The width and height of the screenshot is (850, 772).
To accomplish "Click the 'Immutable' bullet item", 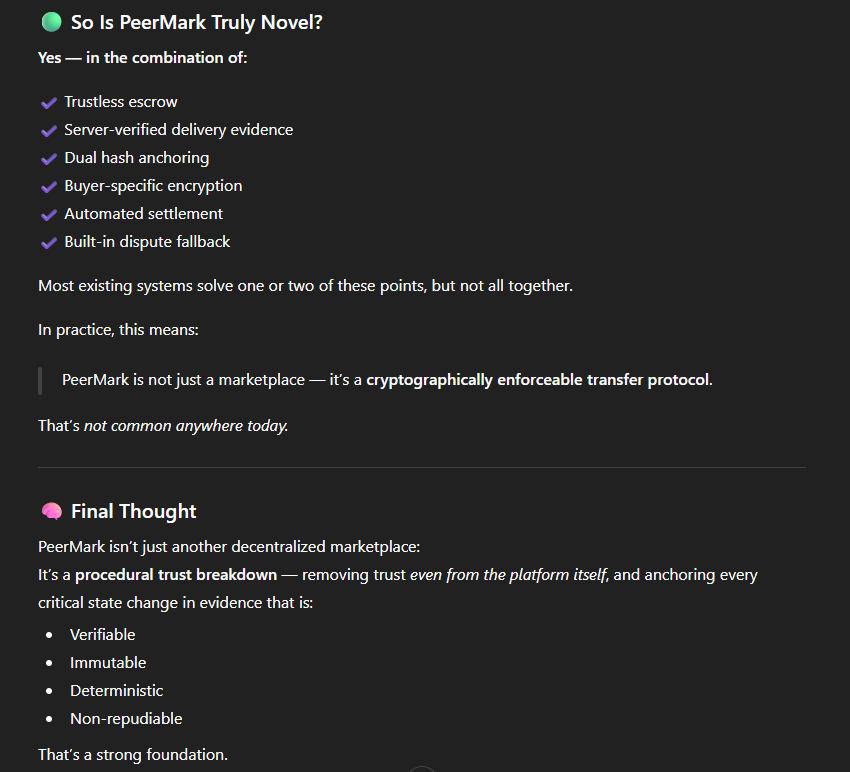I will tap(108, 662).
